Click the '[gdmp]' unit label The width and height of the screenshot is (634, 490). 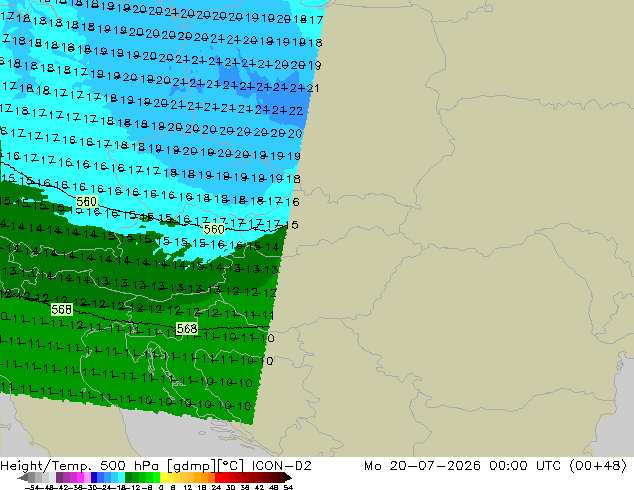(x=192, y=466)
